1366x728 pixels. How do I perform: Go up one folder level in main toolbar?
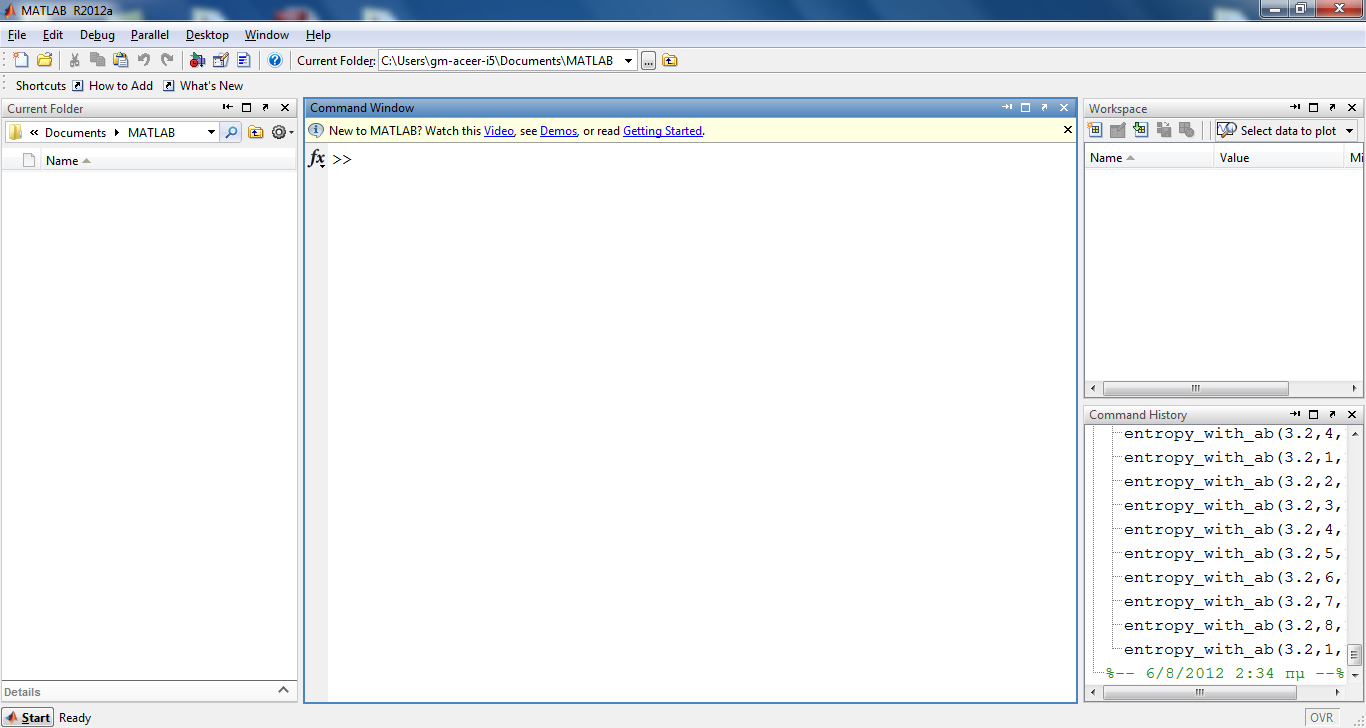coord(670,61)
